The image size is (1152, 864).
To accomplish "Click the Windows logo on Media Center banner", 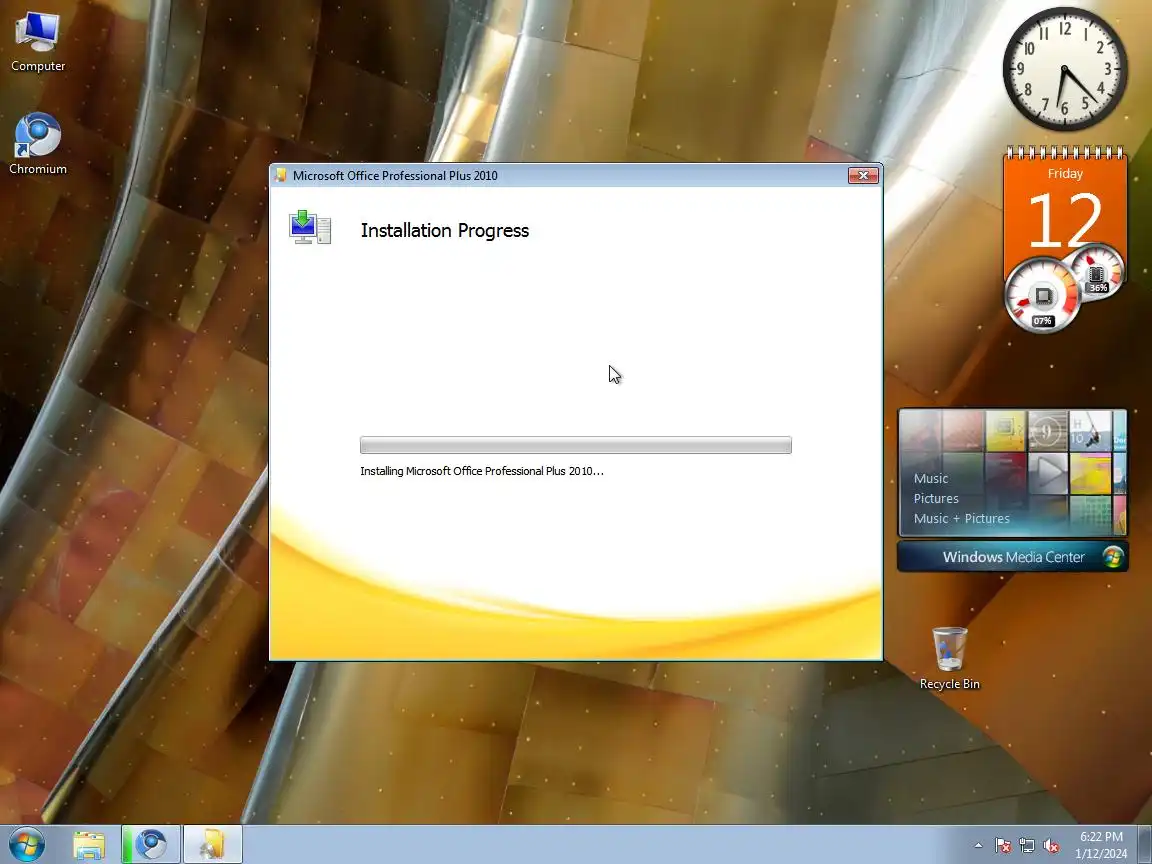I will pos(1112,557).
